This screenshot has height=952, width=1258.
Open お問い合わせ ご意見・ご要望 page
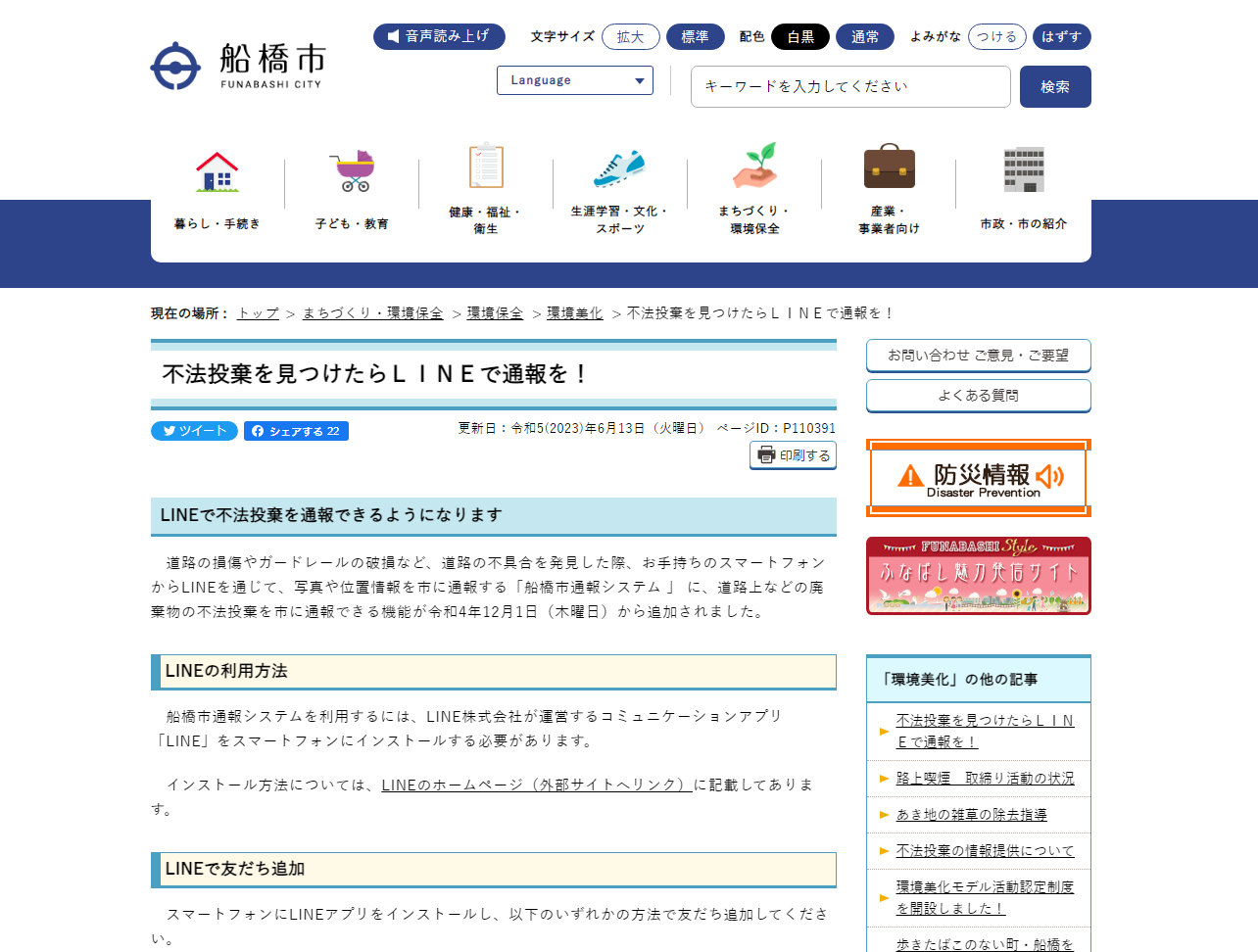click(978, 356)
